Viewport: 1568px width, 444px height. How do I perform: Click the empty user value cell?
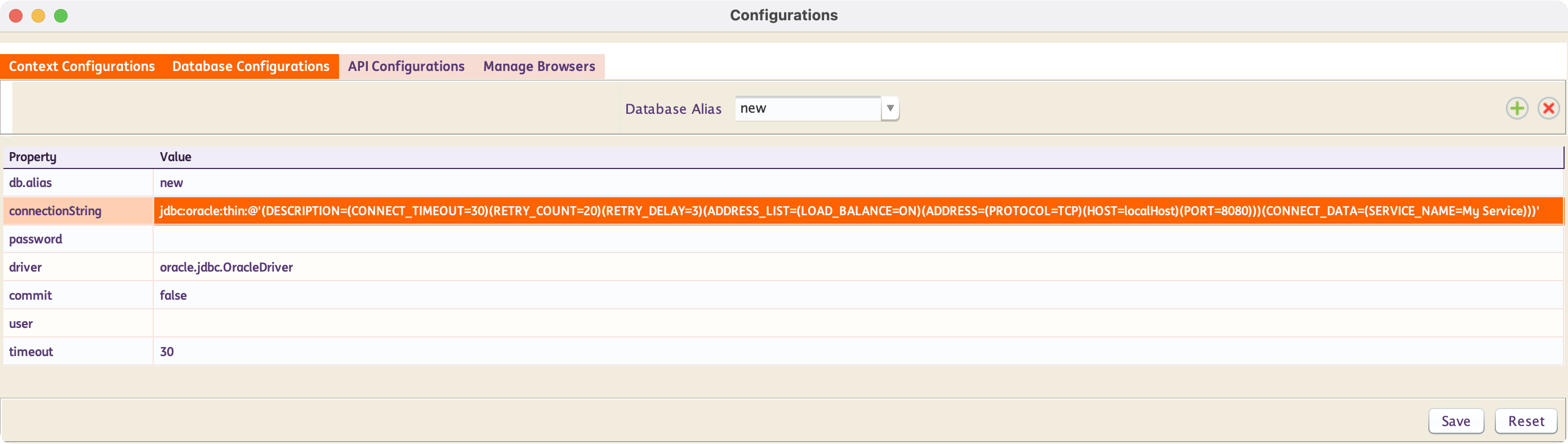click(x=857, y=323)
